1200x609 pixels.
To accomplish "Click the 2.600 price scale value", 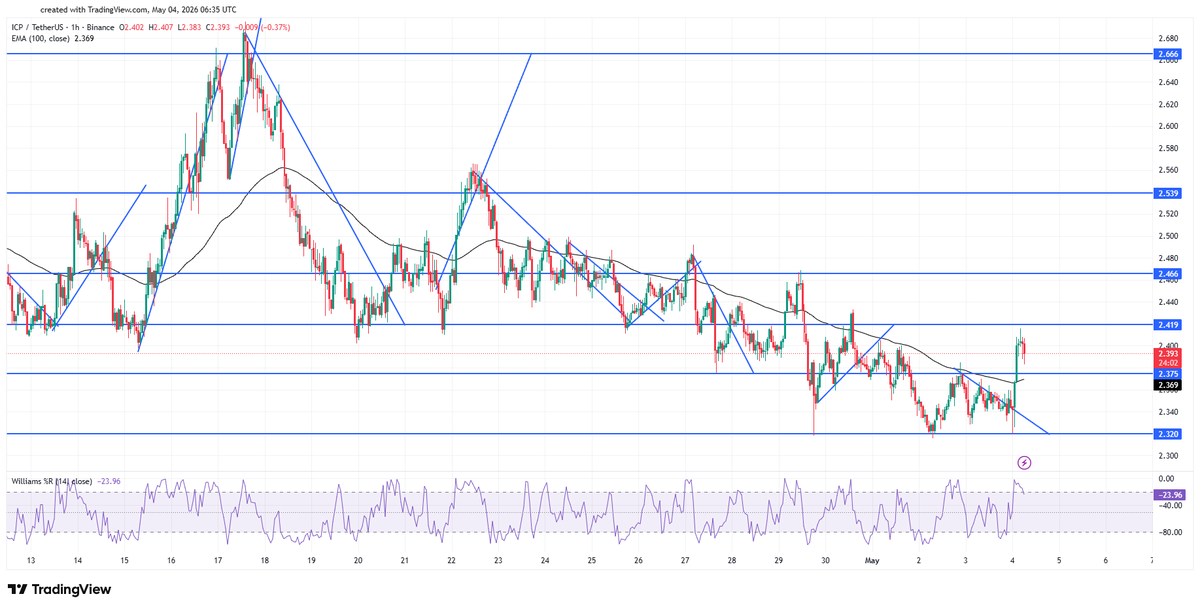I will (1168, 126).
